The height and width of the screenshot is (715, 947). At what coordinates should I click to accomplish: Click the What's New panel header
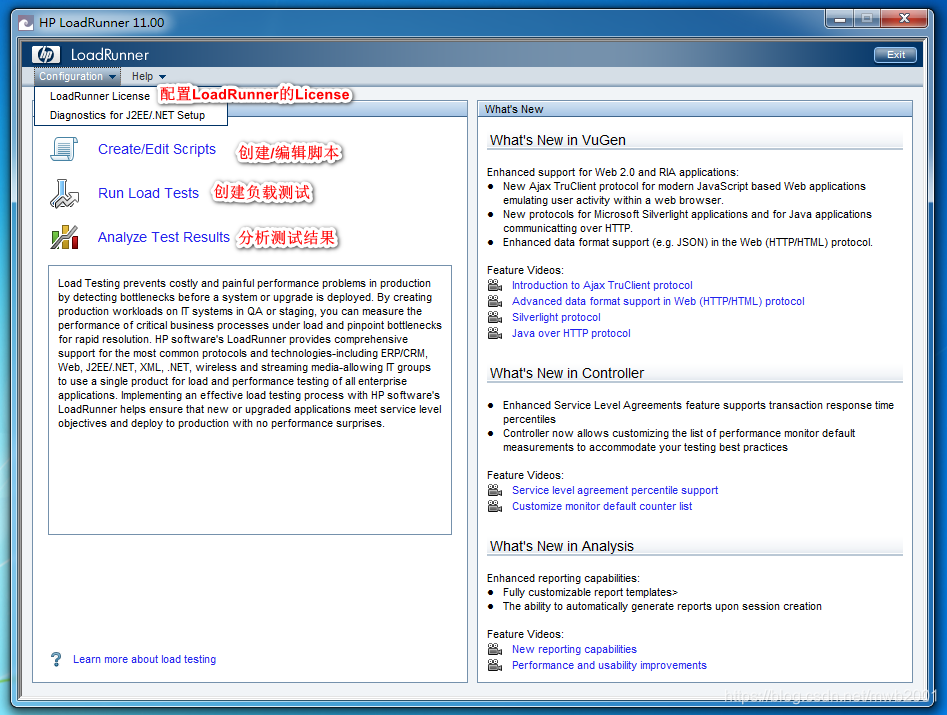click(x=695, y=109)
